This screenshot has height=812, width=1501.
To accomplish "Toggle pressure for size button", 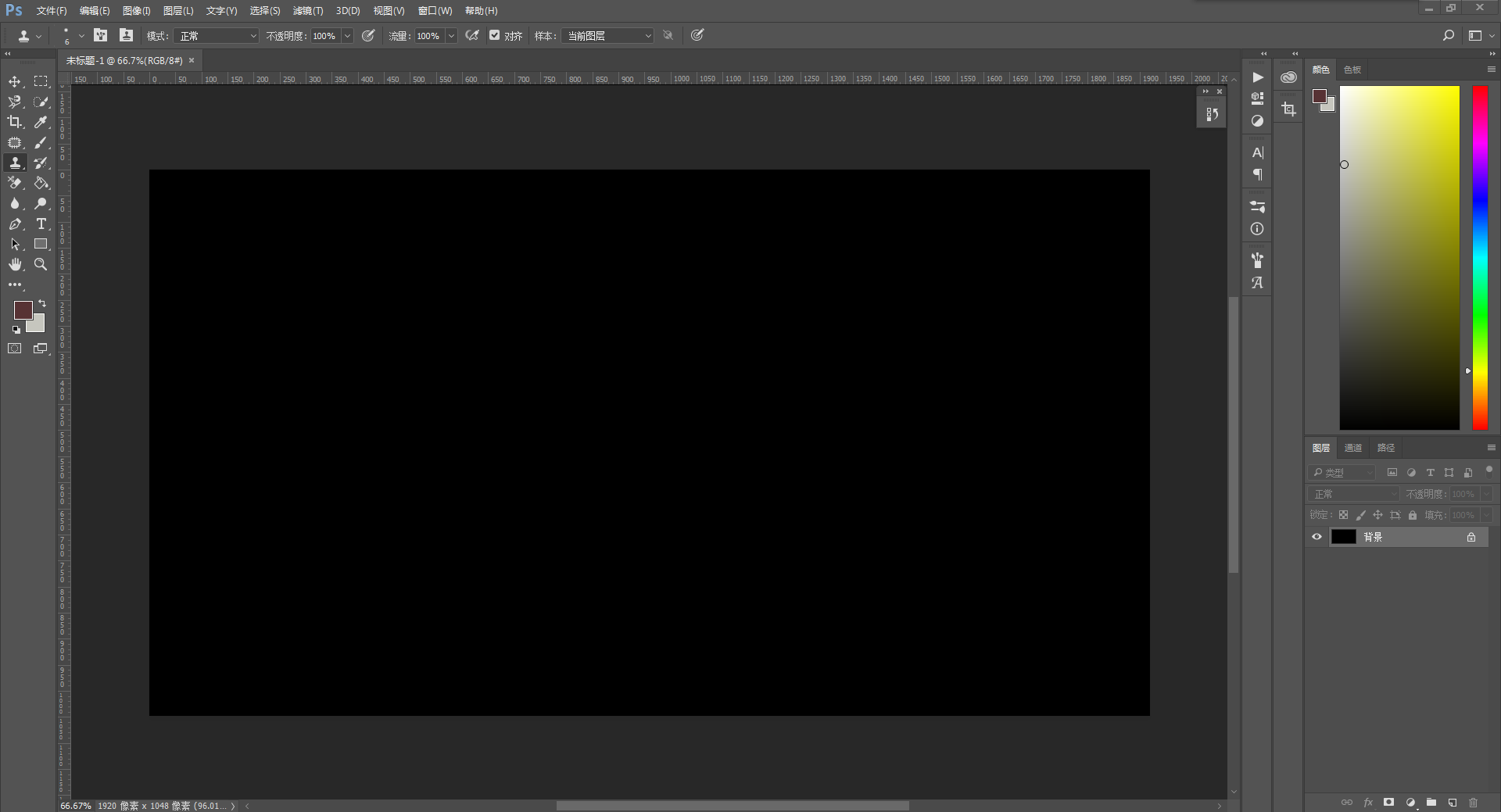I will (x=697, y=35).
